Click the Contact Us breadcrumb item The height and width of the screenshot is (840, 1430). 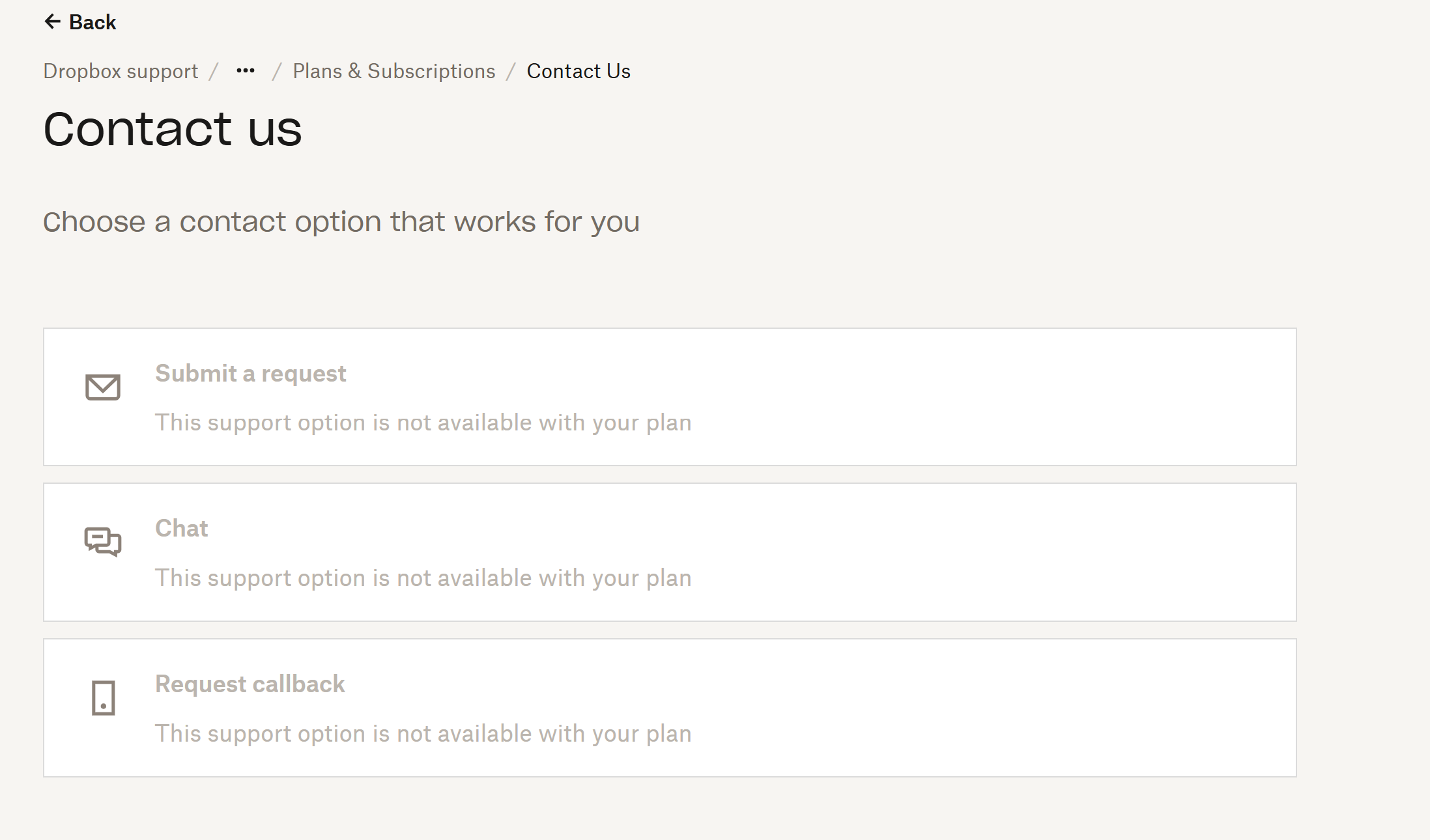tap(579, 71)
